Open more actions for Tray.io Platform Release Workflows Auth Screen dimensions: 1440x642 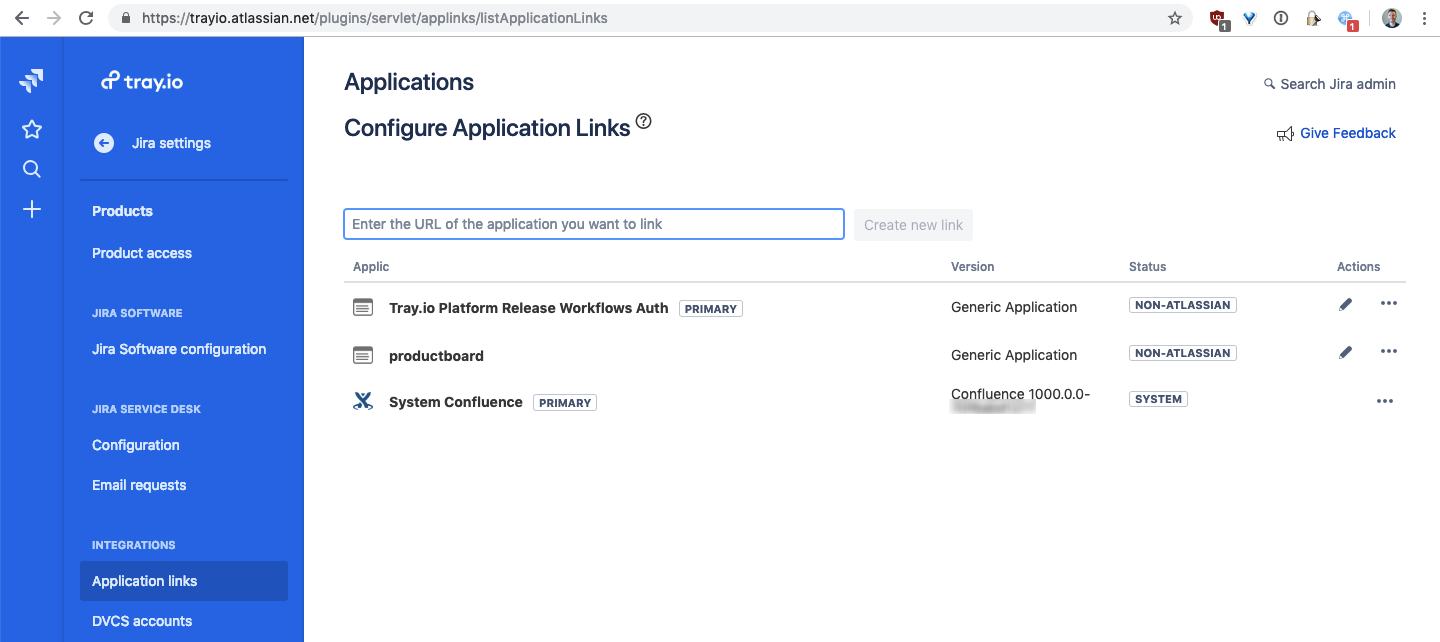pyautogui.click(x=1389, y=303)
